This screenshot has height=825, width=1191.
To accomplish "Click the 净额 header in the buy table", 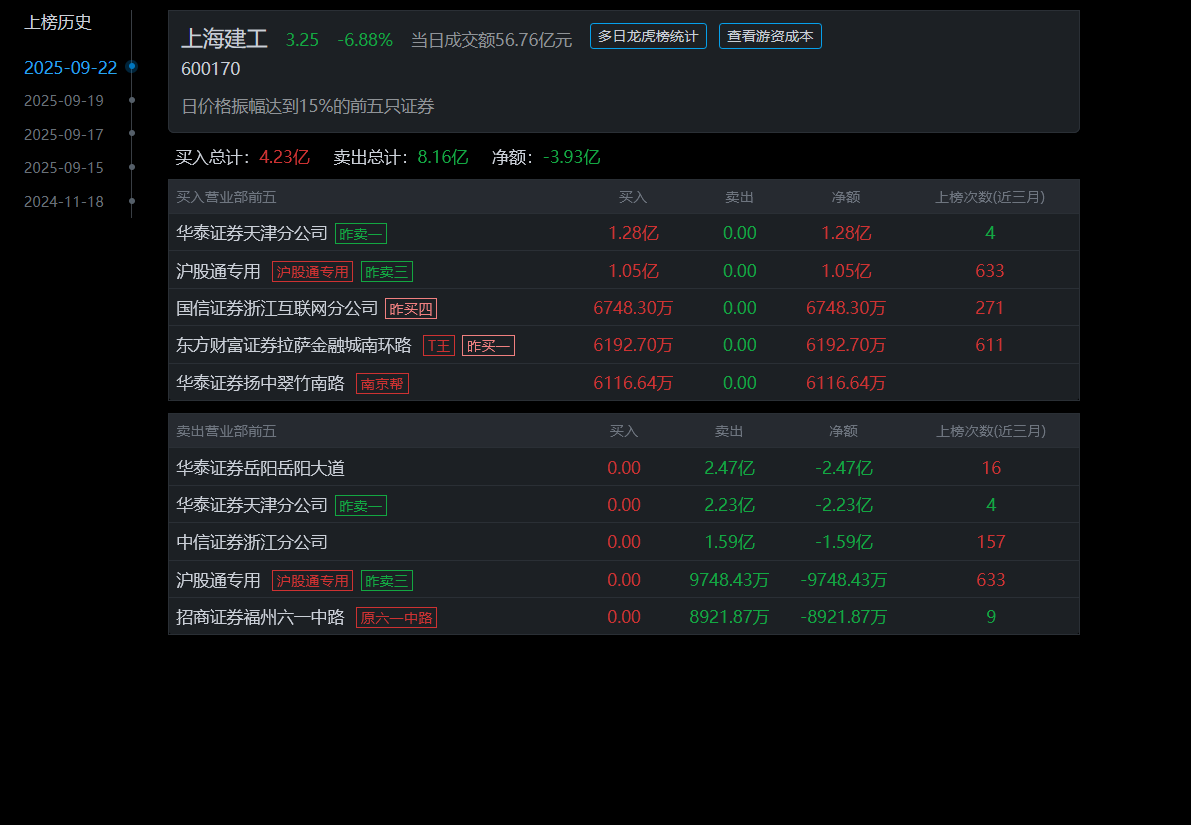I will point(845,198).
